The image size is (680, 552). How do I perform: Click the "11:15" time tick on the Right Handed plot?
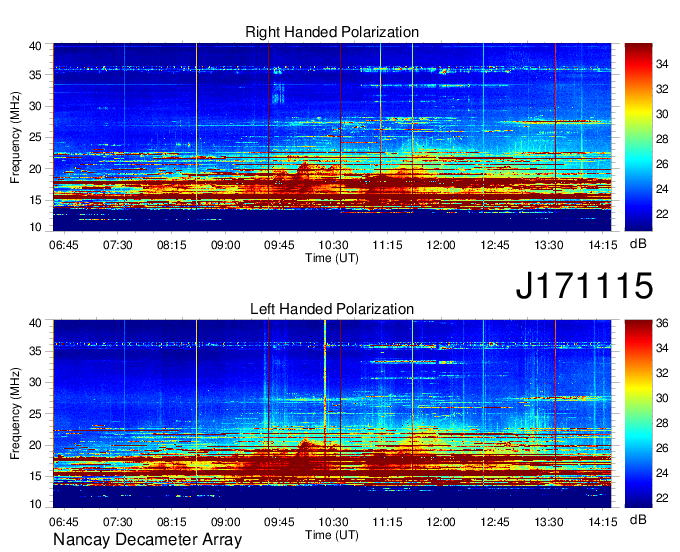coord(387,245)
